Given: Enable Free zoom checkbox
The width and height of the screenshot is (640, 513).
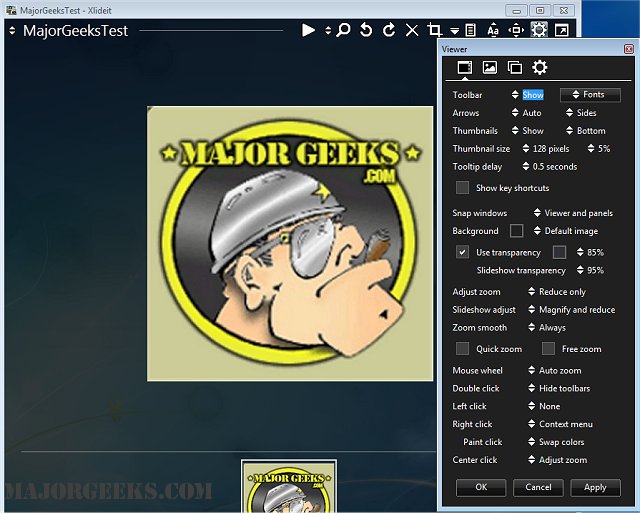Looking at the screenshot, I should (x=548, y=349).
